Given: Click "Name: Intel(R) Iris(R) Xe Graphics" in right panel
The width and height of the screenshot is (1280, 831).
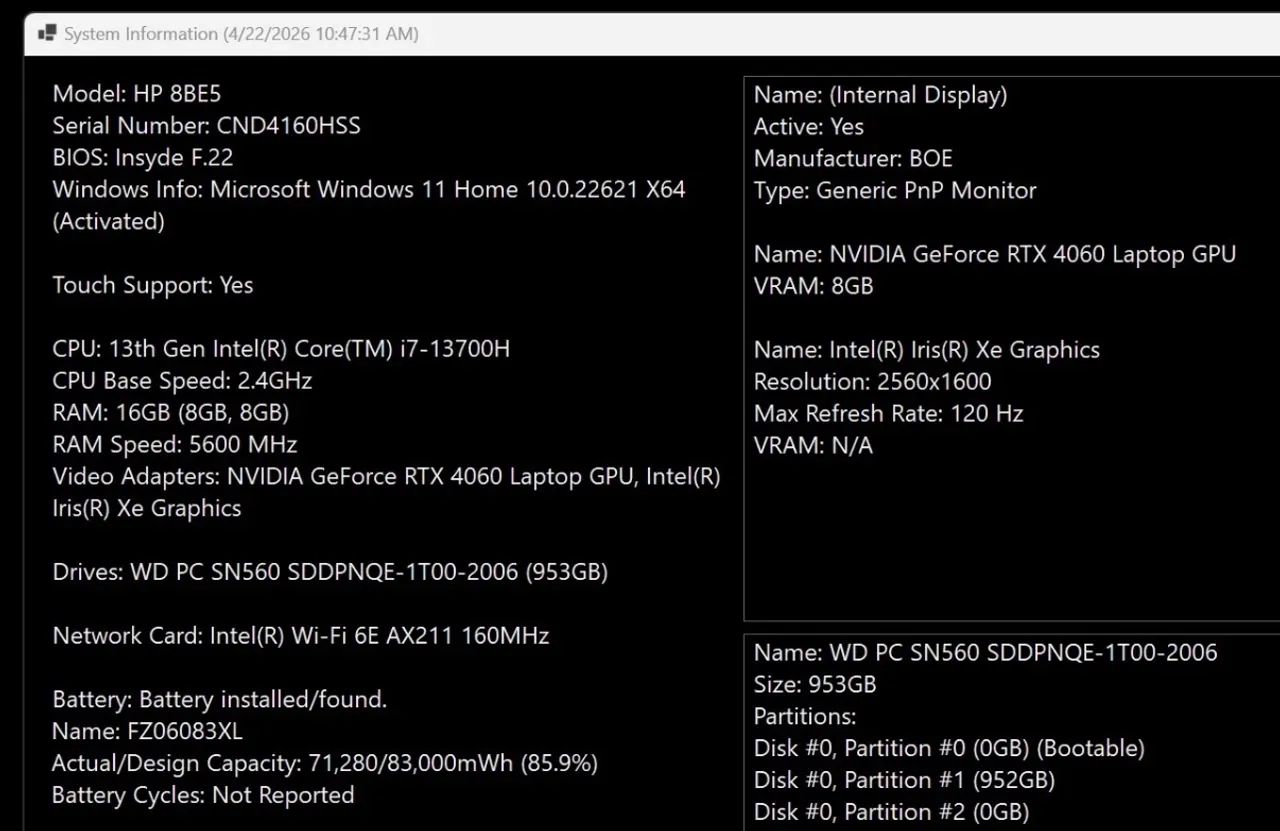Looking at the screenshot, I should click(927, 351).
